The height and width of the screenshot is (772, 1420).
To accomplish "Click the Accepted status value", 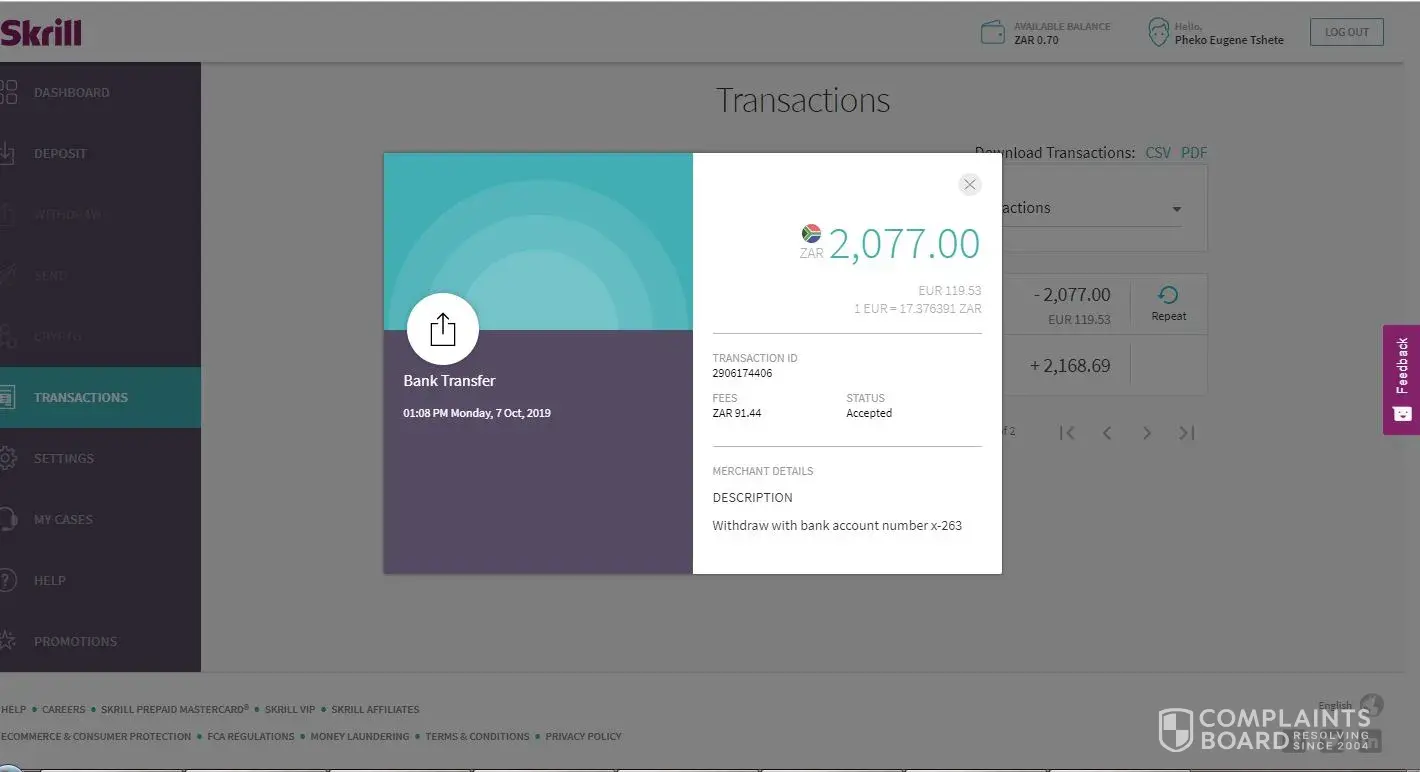I will click(x=869, y=414).
